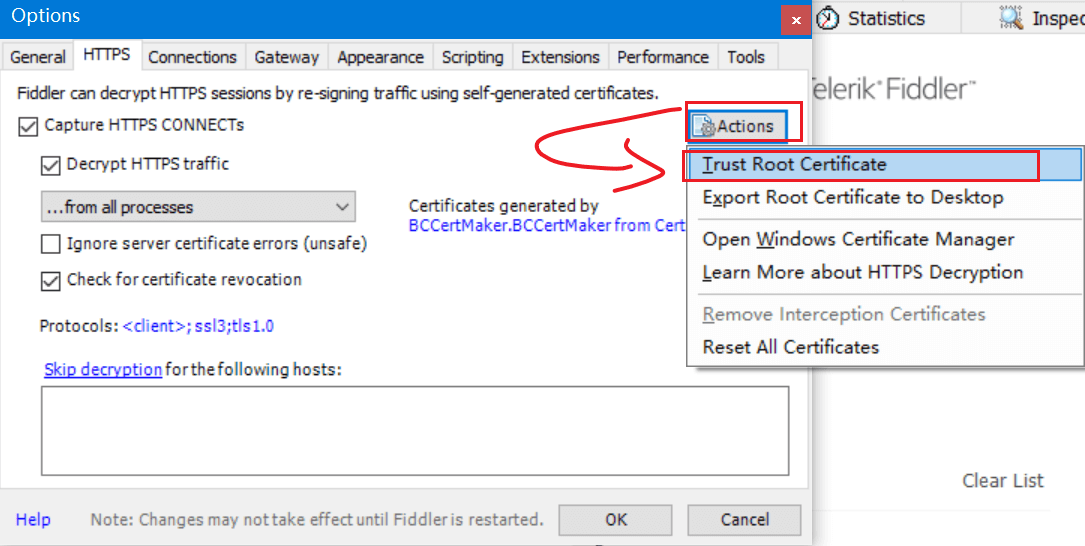Select Export Root Certificate to Desktop

pyautogui.click(x=884, y=198)
